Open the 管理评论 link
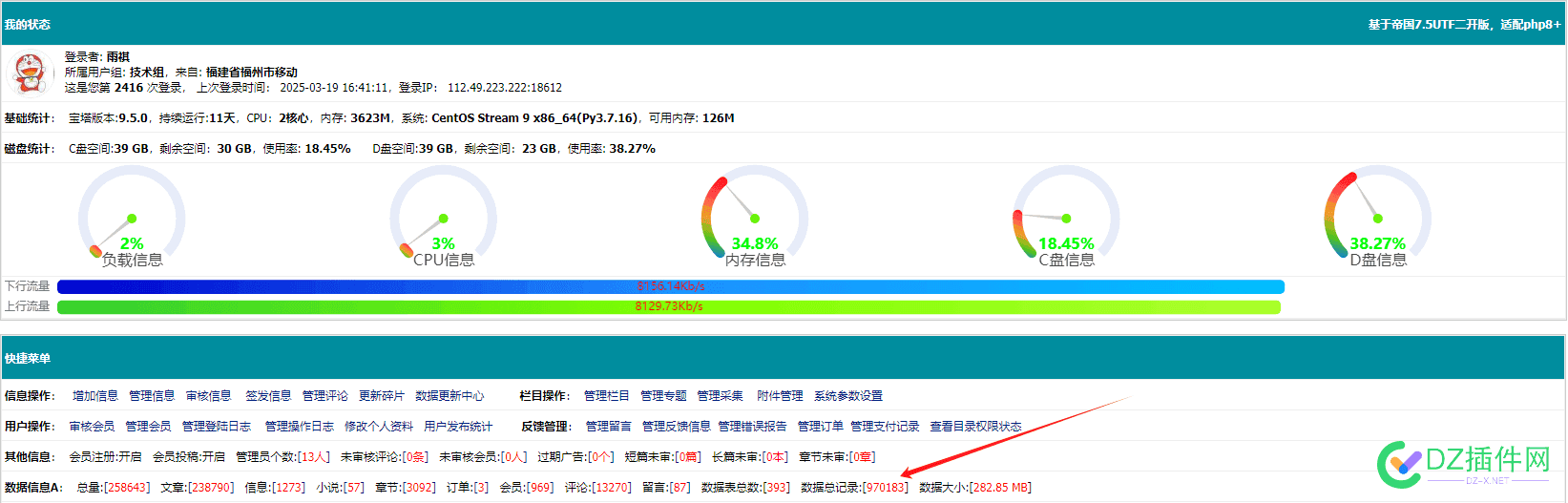Screen dimensions: 1568x503 click(325, 396)
